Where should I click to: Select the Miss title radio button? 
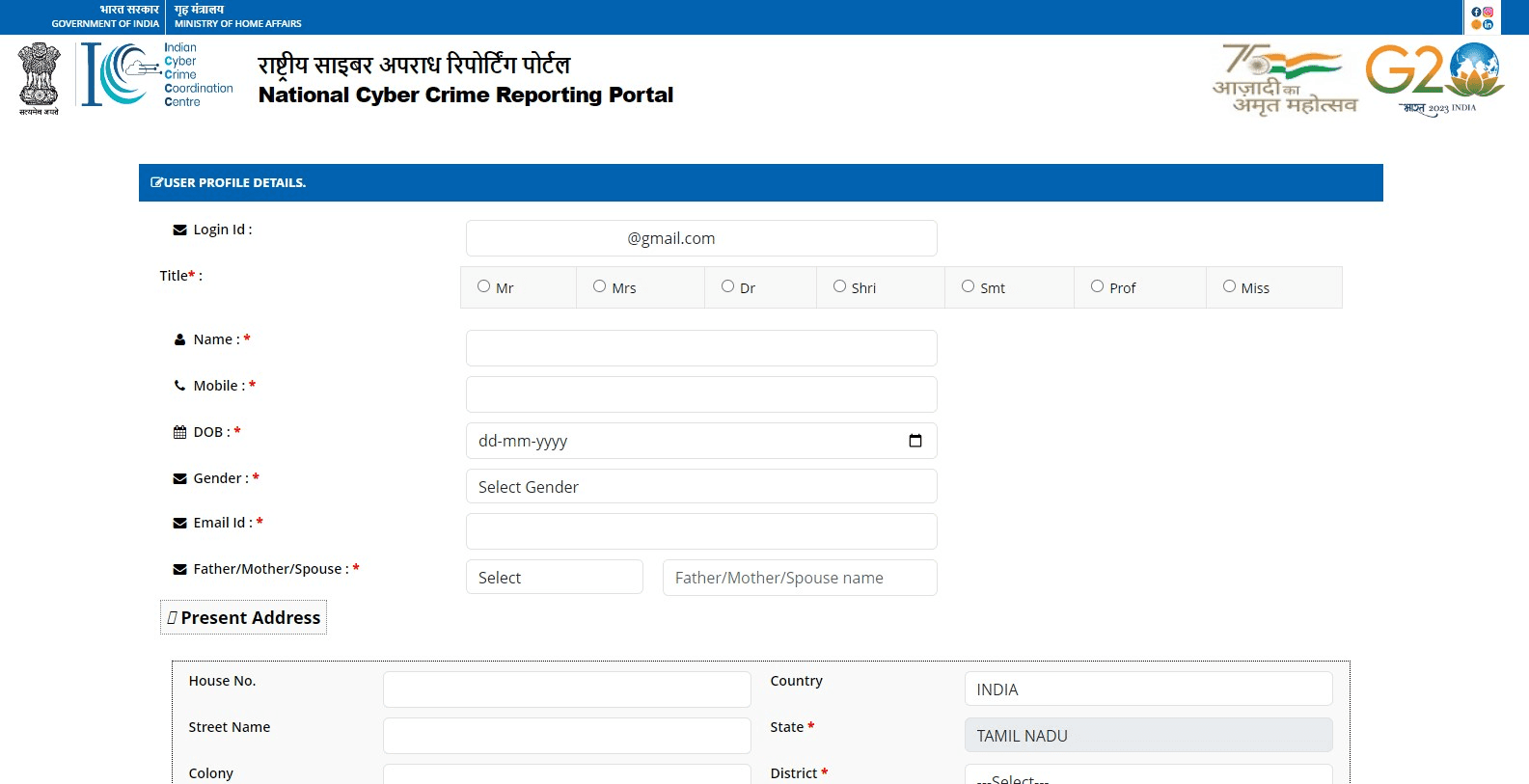pos(1229,286)
